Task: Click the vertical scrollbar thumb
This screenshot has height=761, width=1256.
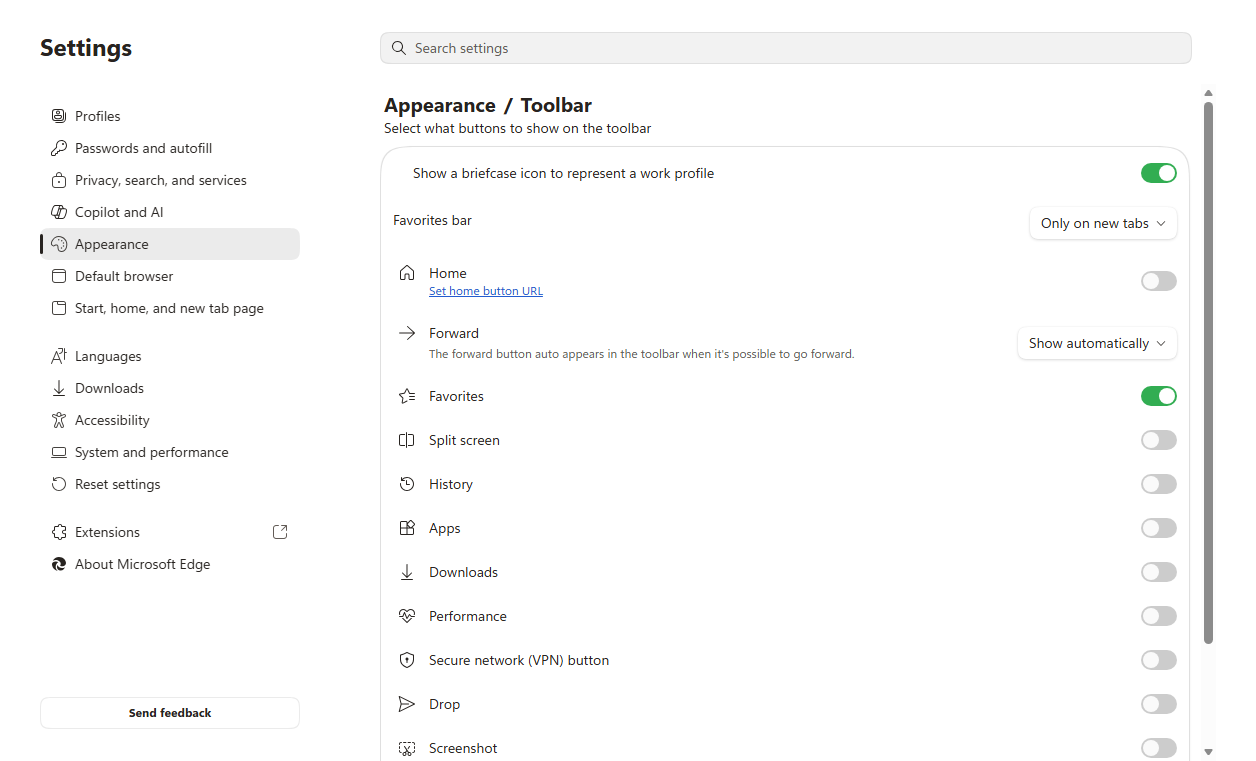Action: [1208, 372]
